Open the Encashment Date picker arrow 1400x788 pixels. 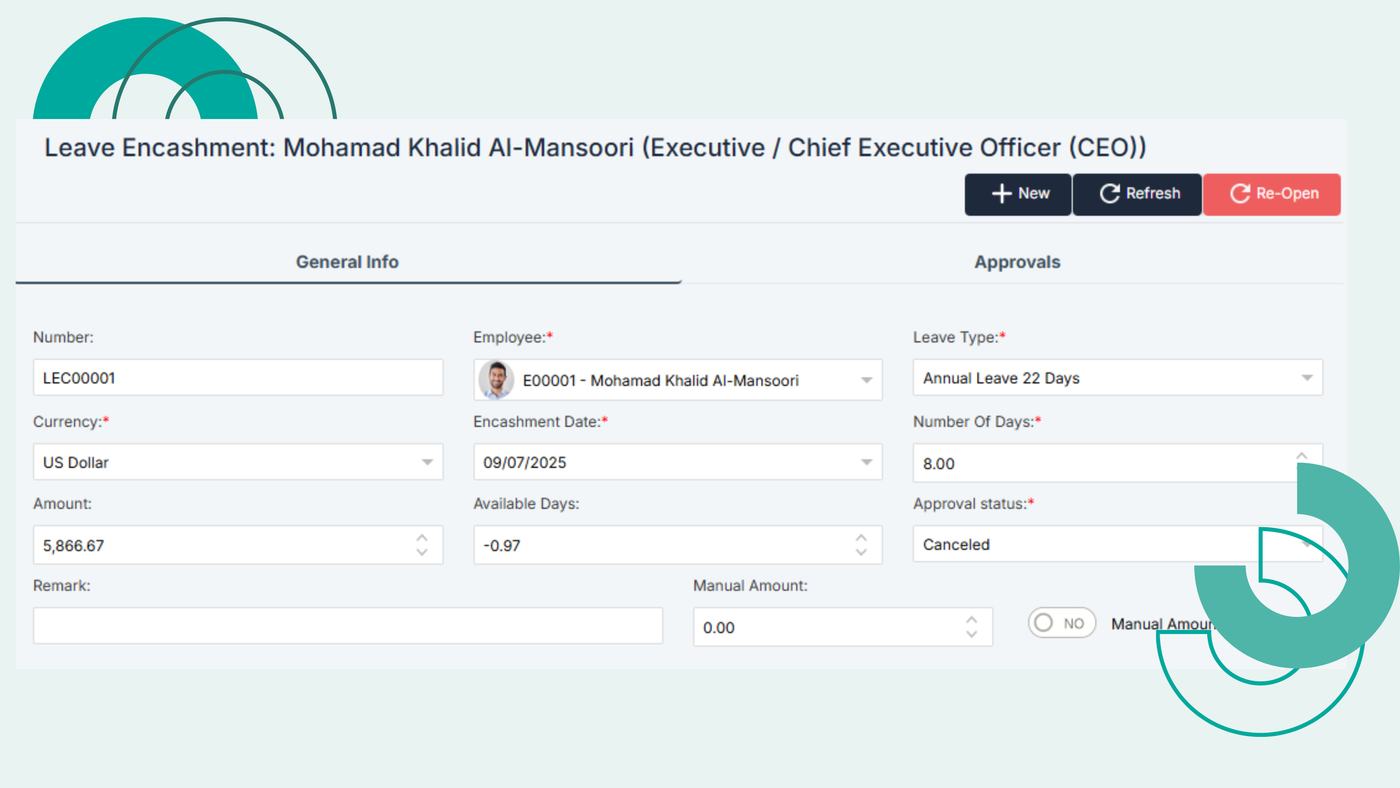(x=866, y=462)
